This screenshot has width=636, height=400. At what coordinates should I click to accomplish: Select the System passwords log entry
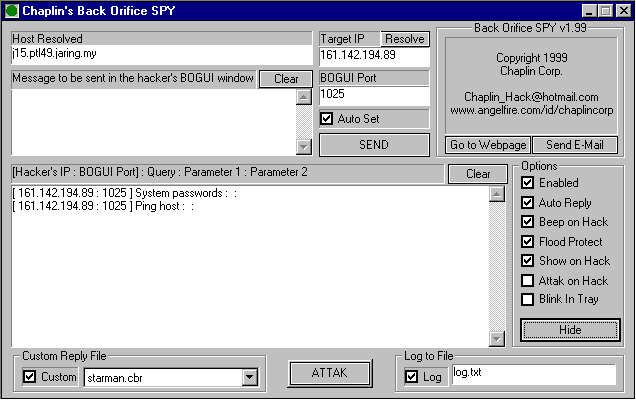[125, 193]
